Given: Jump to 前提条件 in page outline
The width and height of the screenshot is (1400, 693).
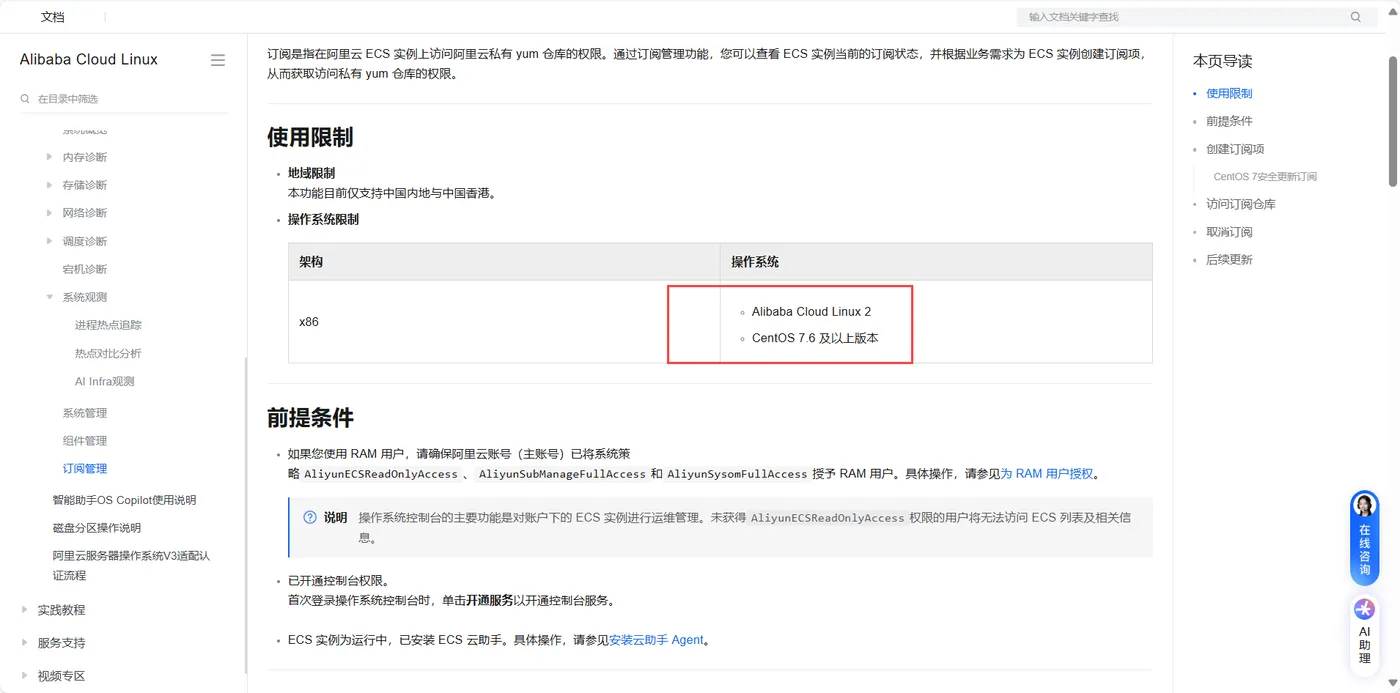Looking at the screenshot, I should (x=1229, y=121).
